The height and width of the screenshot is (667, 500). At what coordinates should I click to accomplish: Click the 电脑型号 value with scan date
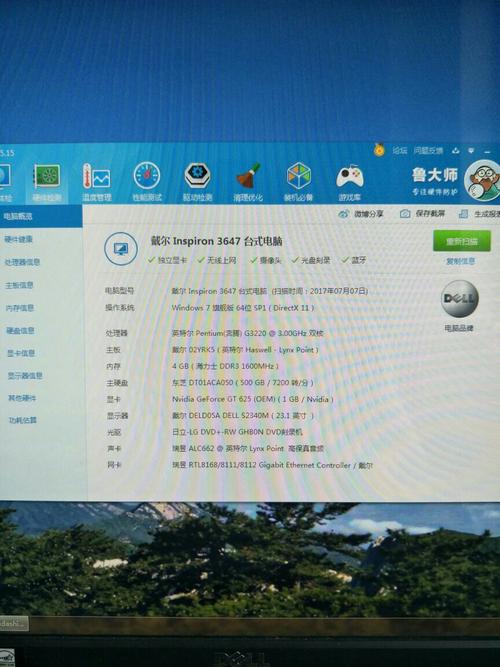point(269,291)
